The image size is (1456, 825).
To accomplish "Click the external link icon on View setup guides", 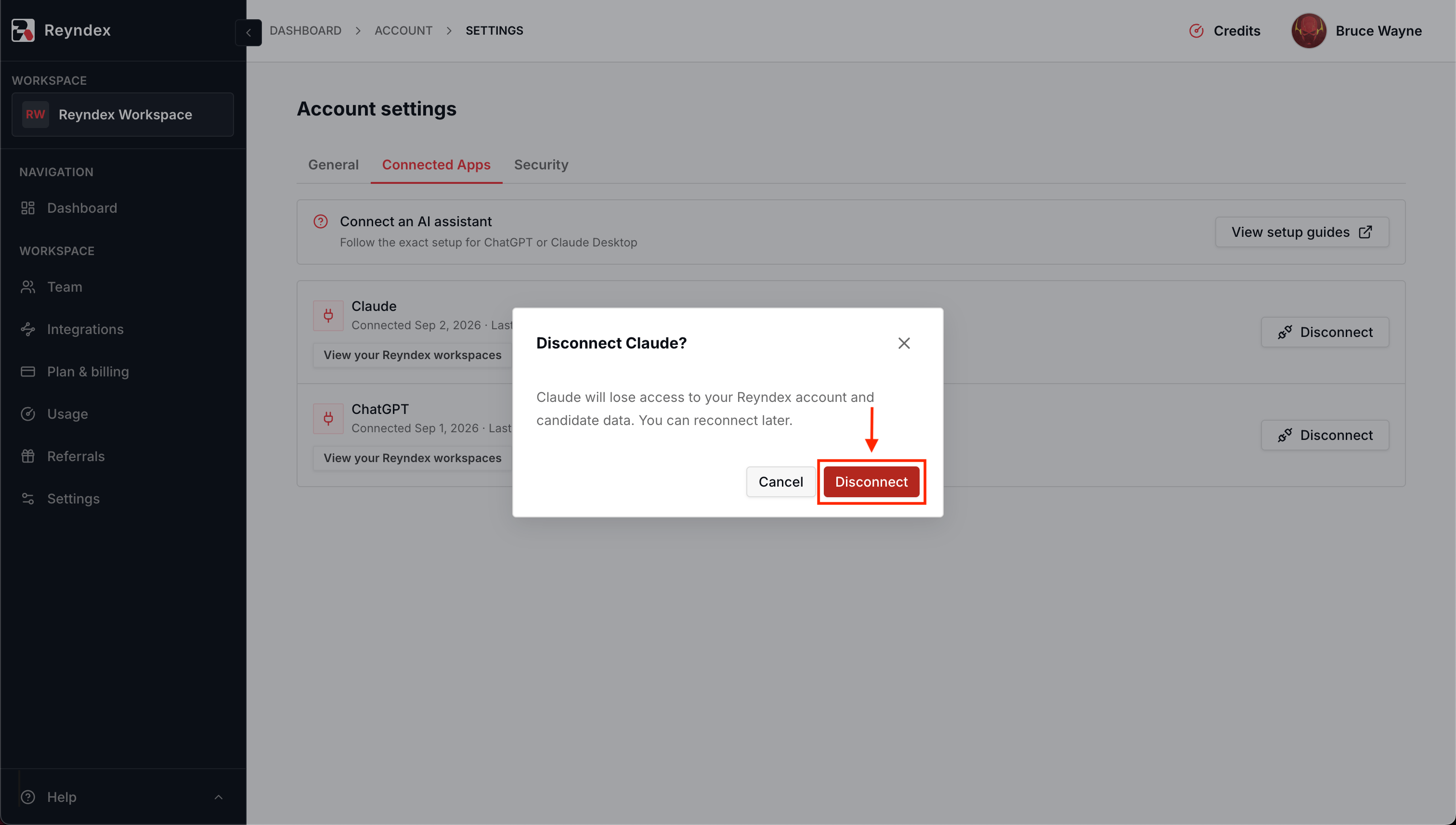I will pos(1365,232).
